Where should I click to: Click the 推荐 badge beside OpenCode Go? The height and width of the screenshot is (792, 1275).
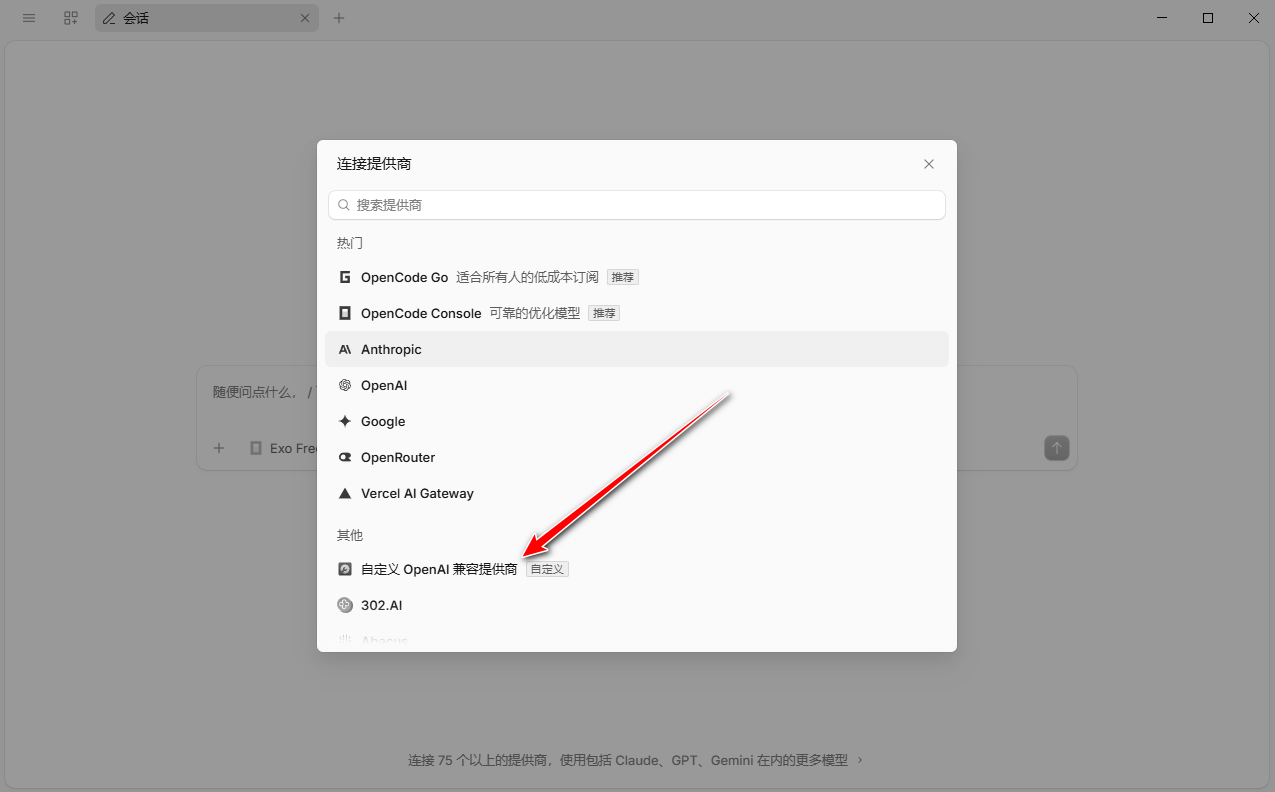(622, 277)
